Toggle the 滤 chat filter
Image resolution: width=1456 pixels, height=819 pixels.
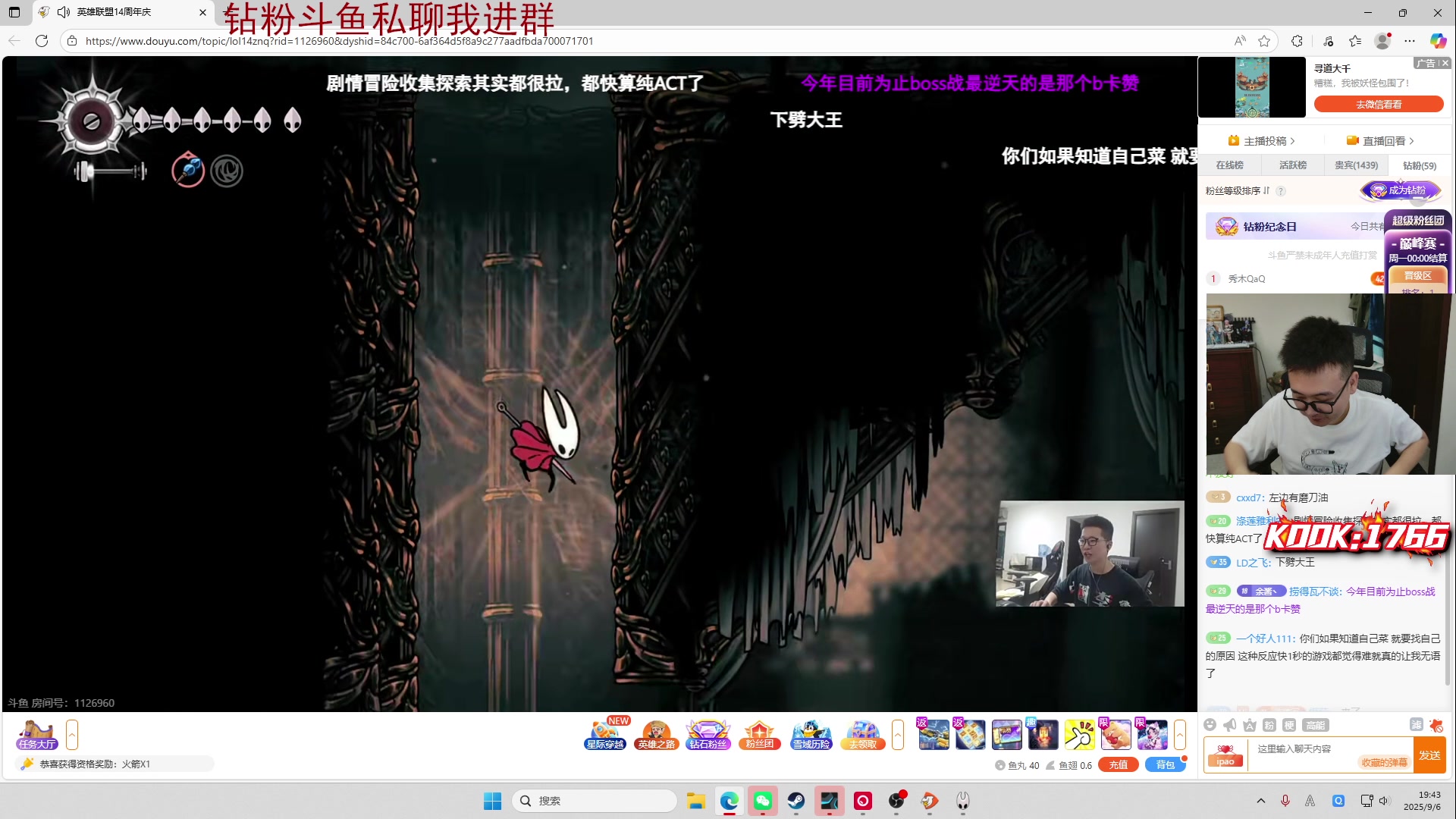click(1416, 725)
